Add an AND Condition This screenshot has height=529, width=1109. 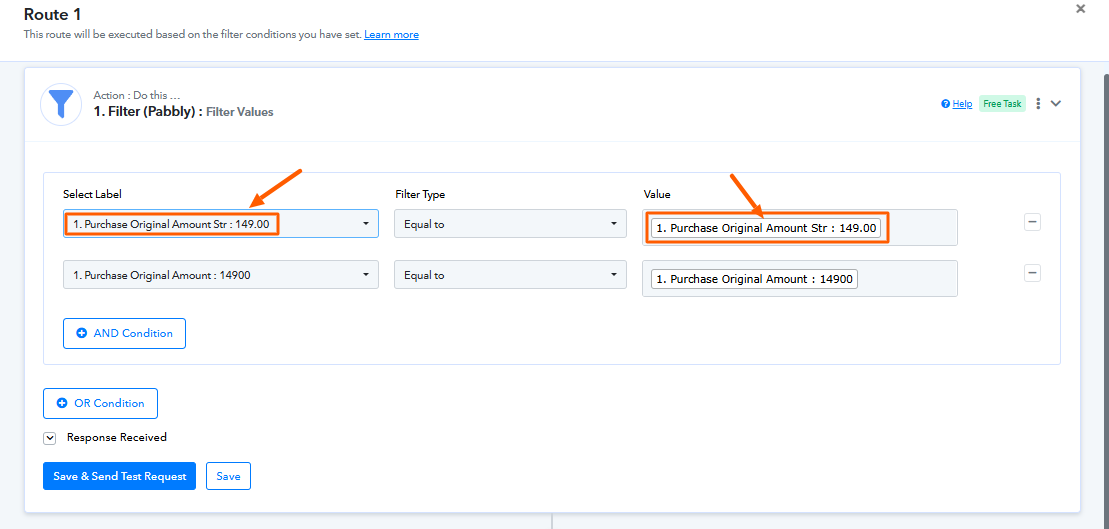coord(124,333)
